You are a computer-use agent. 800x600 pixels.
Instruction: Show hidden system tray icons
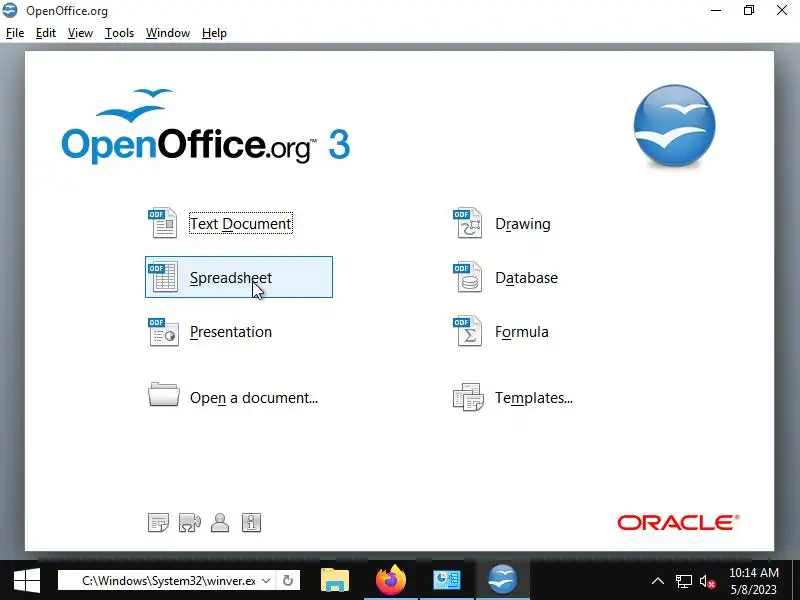tap(658, 581)
